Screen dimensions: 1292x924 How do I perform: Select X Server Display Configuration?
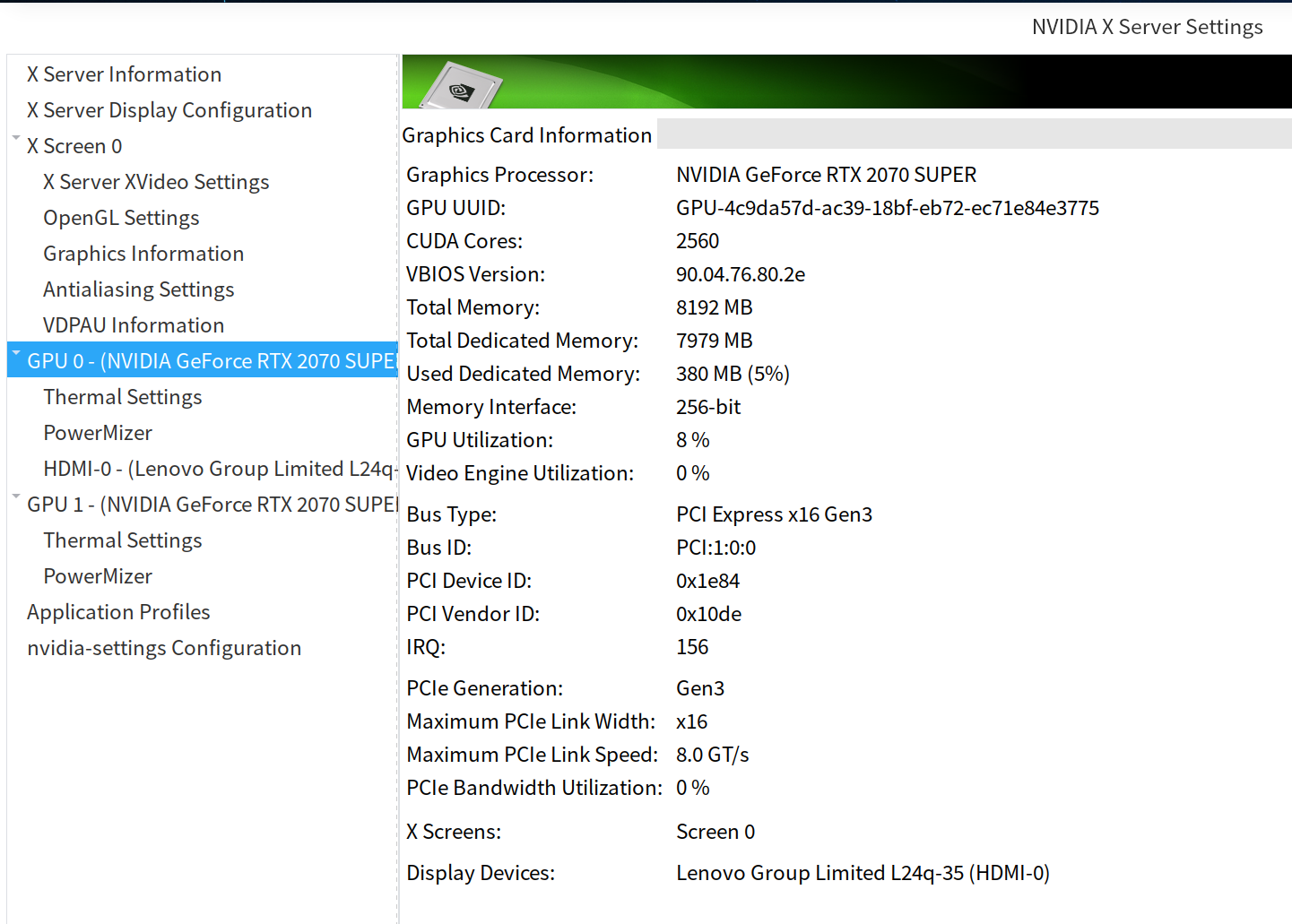coord(169,110)
